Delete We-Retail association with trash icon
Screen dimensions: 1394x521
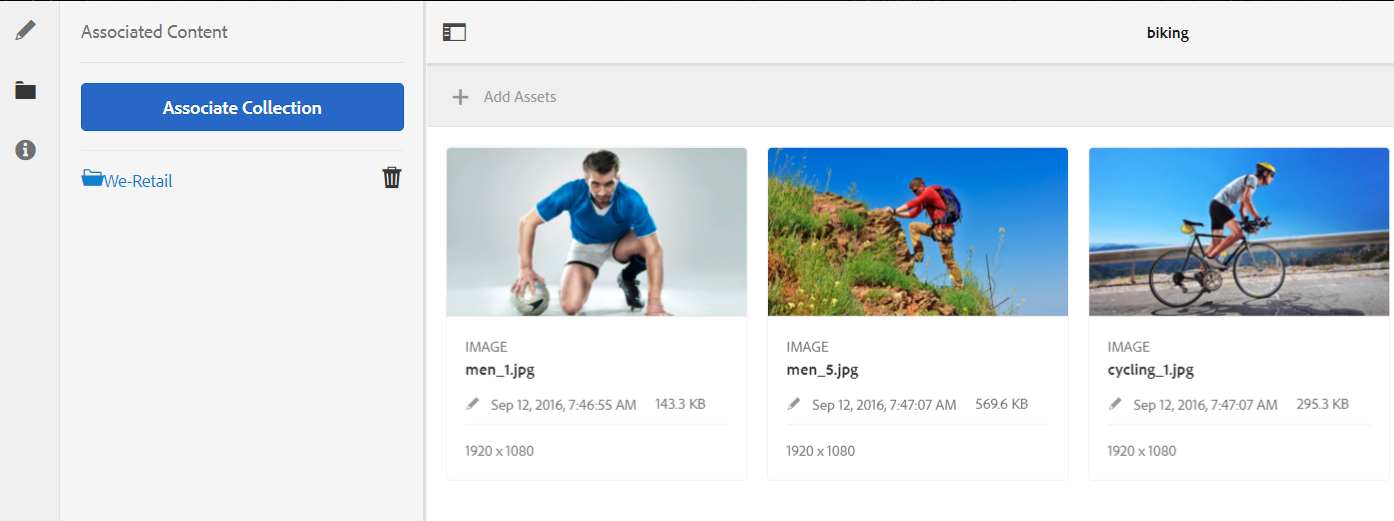click(392, 178)
